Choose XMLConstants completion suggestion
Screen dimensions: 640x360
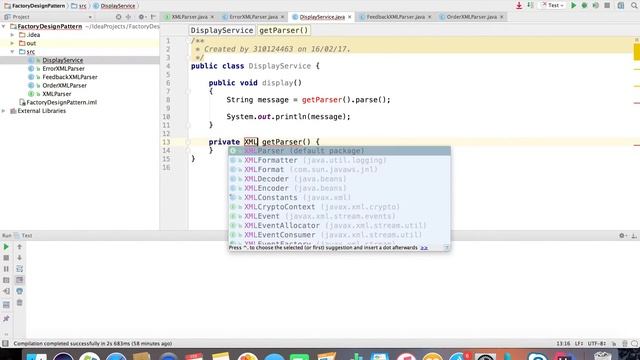pos(339,198)
